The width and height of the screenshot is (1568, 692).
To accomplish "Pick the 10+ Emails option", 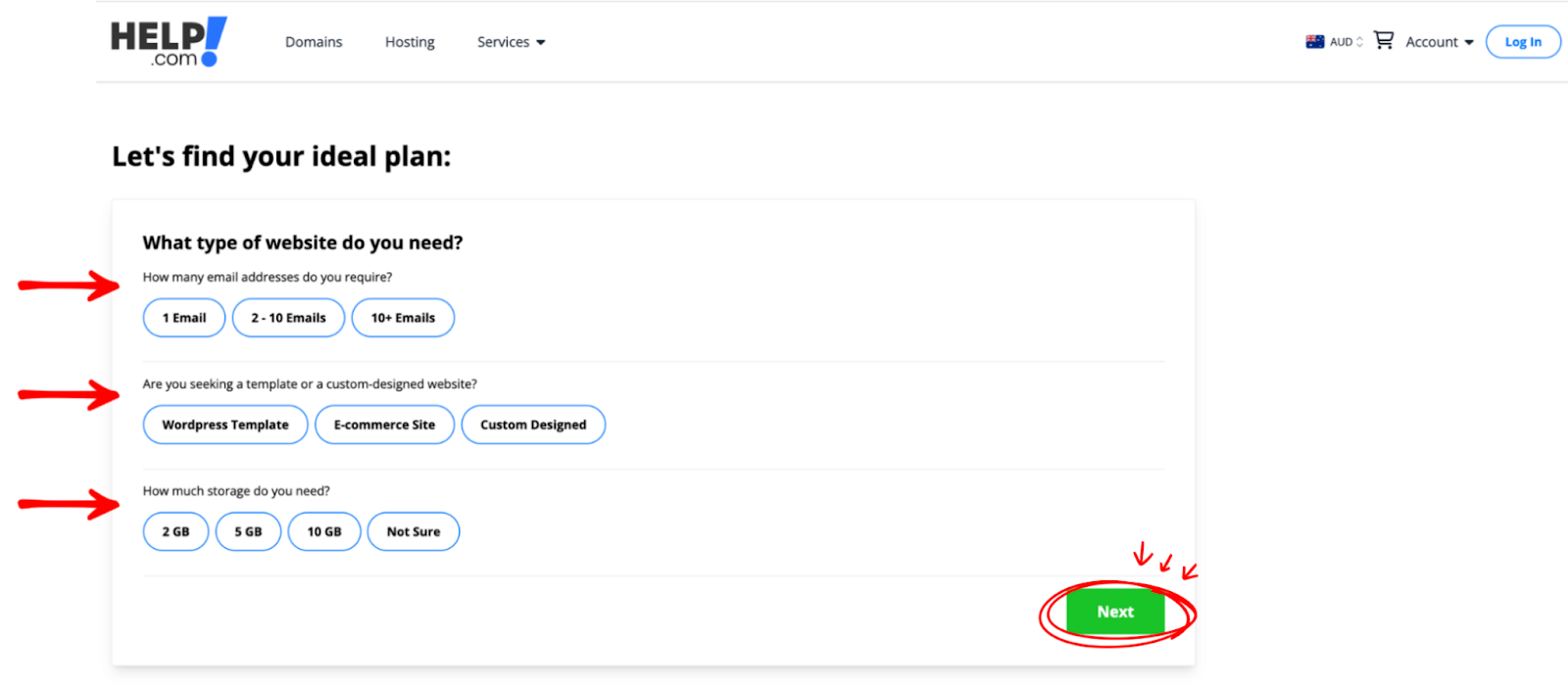I will coord(403,318).
